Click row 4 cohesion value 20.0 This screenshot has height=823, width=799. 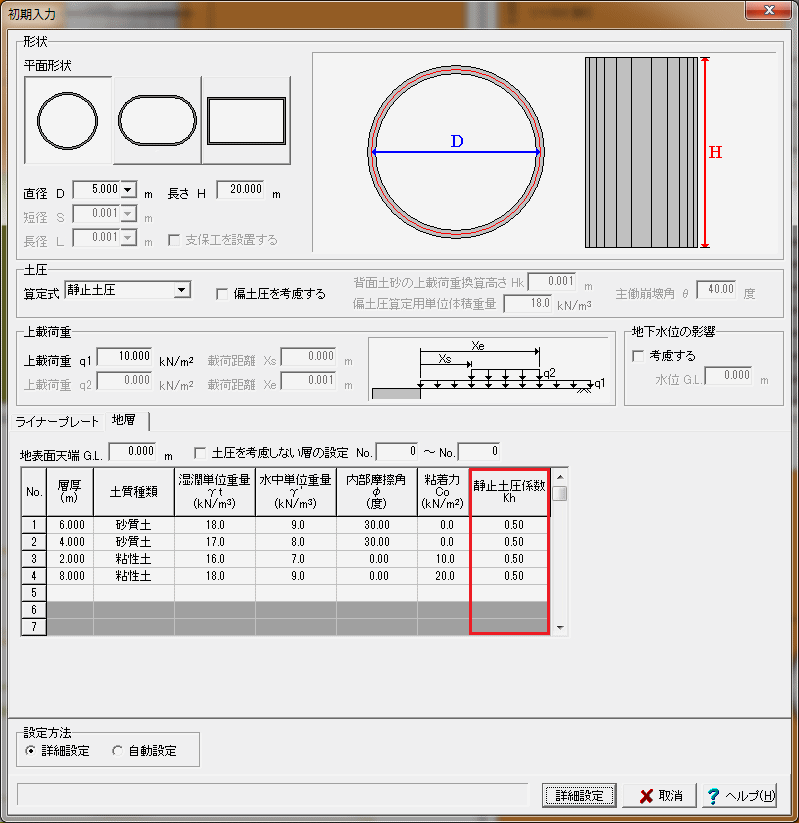click(444, 576)
